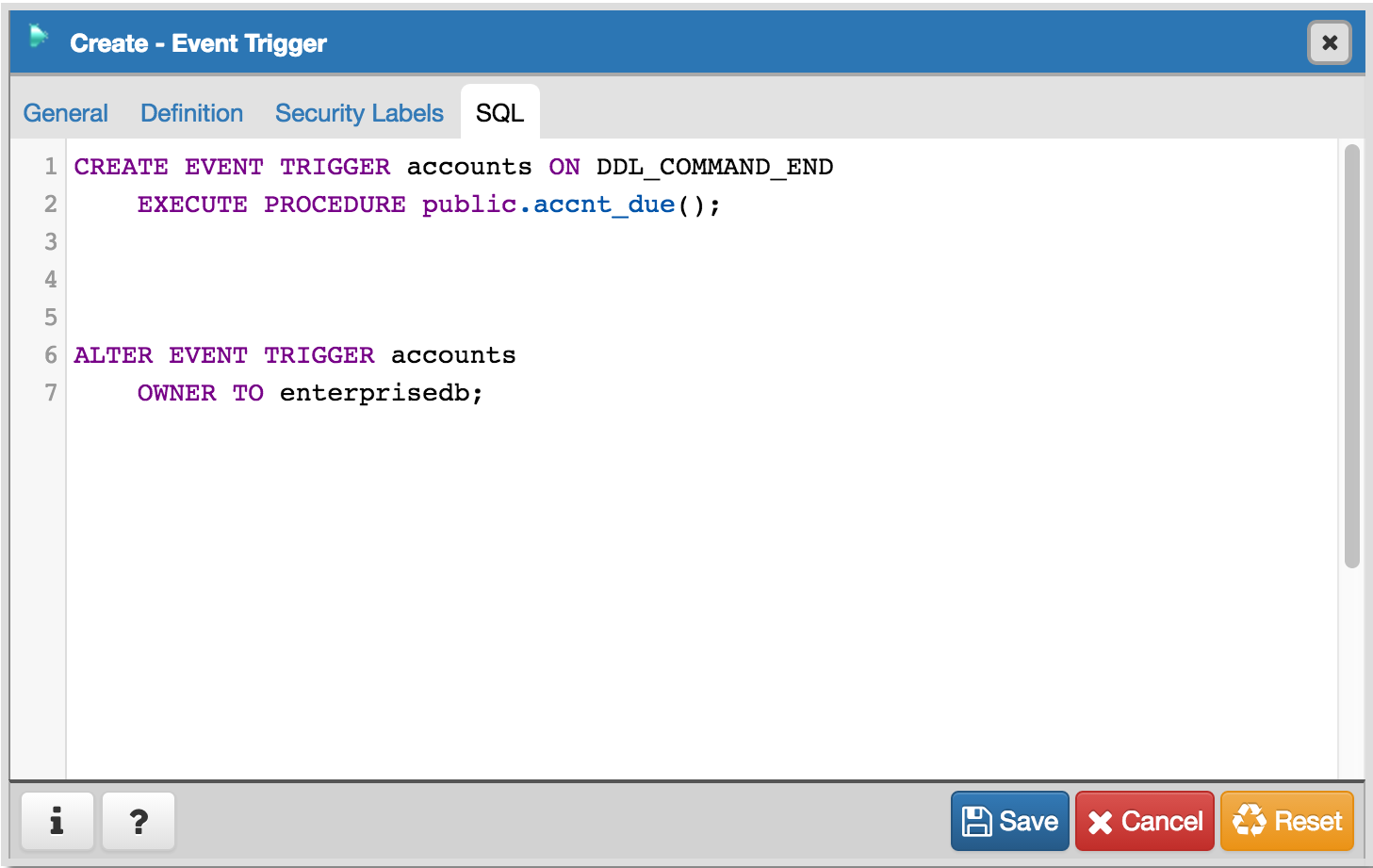Image resolution: width=1373 pixels, height=868 pixels.
Task: Save the event trigger
Action: [x=1009, y=821]
